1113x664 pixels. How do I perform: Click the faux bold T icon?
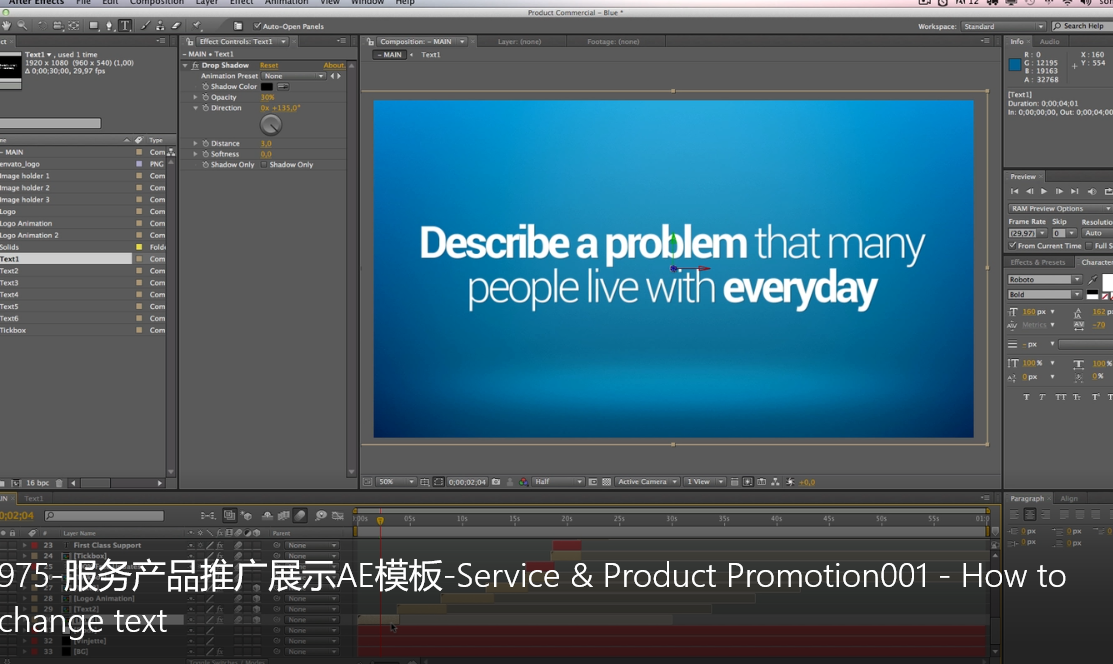[1026, 397]
